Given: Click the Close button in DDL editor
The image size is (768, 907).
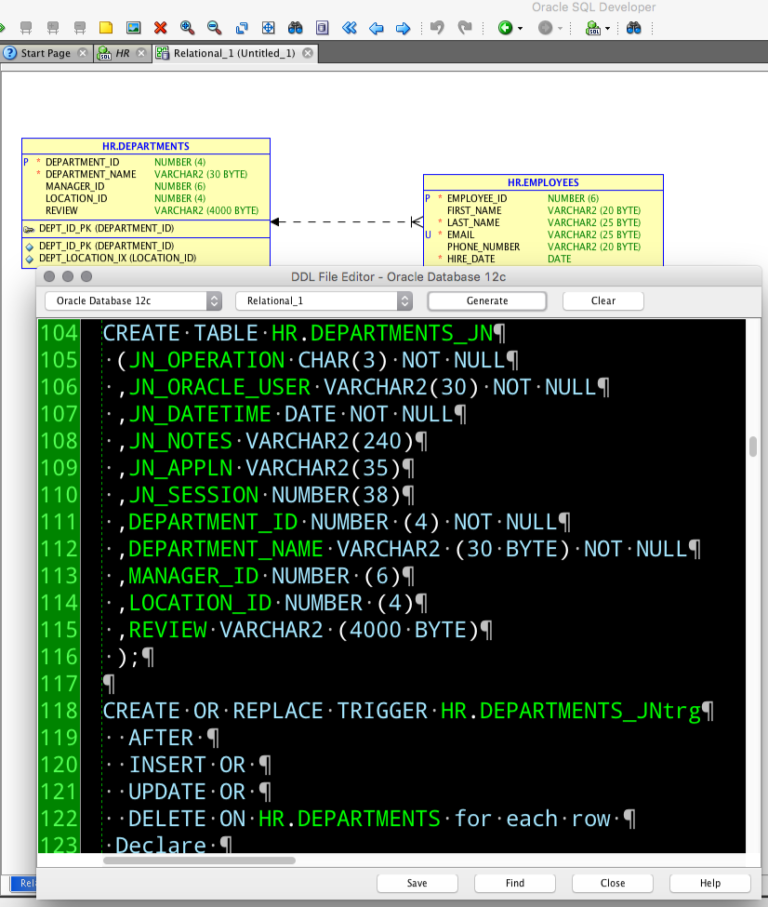Looking at the screenshot, I should [x=612, y=883].
